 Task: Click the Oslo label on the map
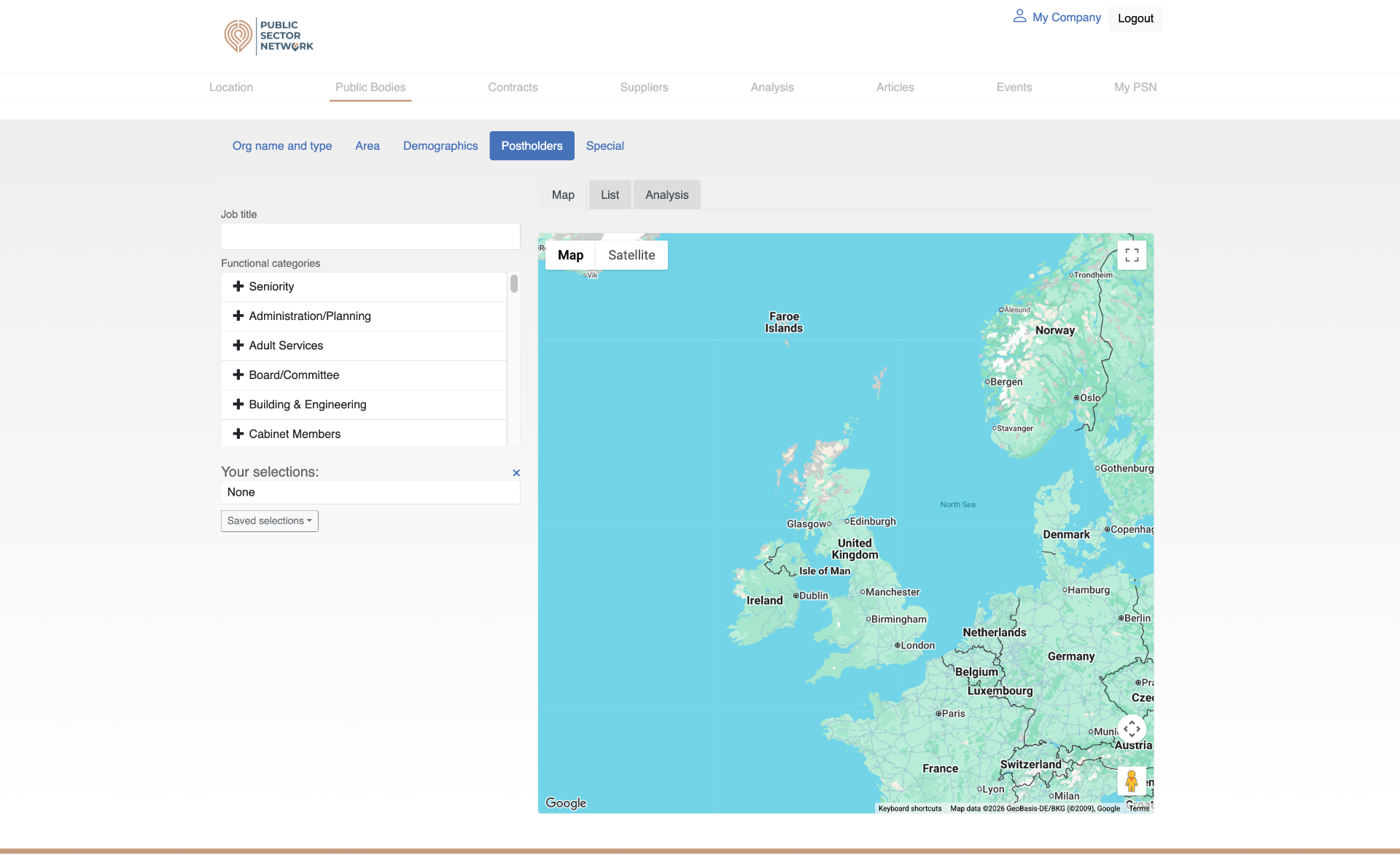pos(1090,398)
